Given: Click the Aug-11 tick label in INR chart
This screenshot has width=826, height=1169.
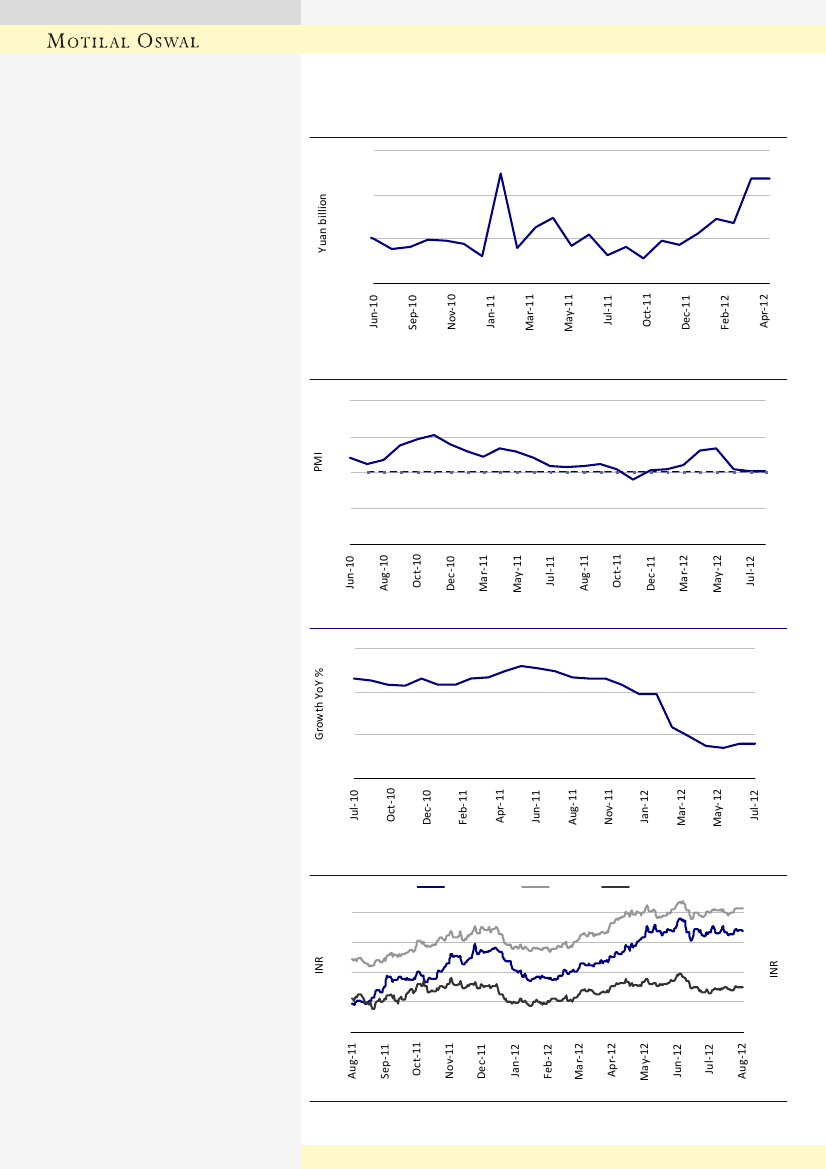Looking at the screenshot, I should click(x=352, y=1062).
